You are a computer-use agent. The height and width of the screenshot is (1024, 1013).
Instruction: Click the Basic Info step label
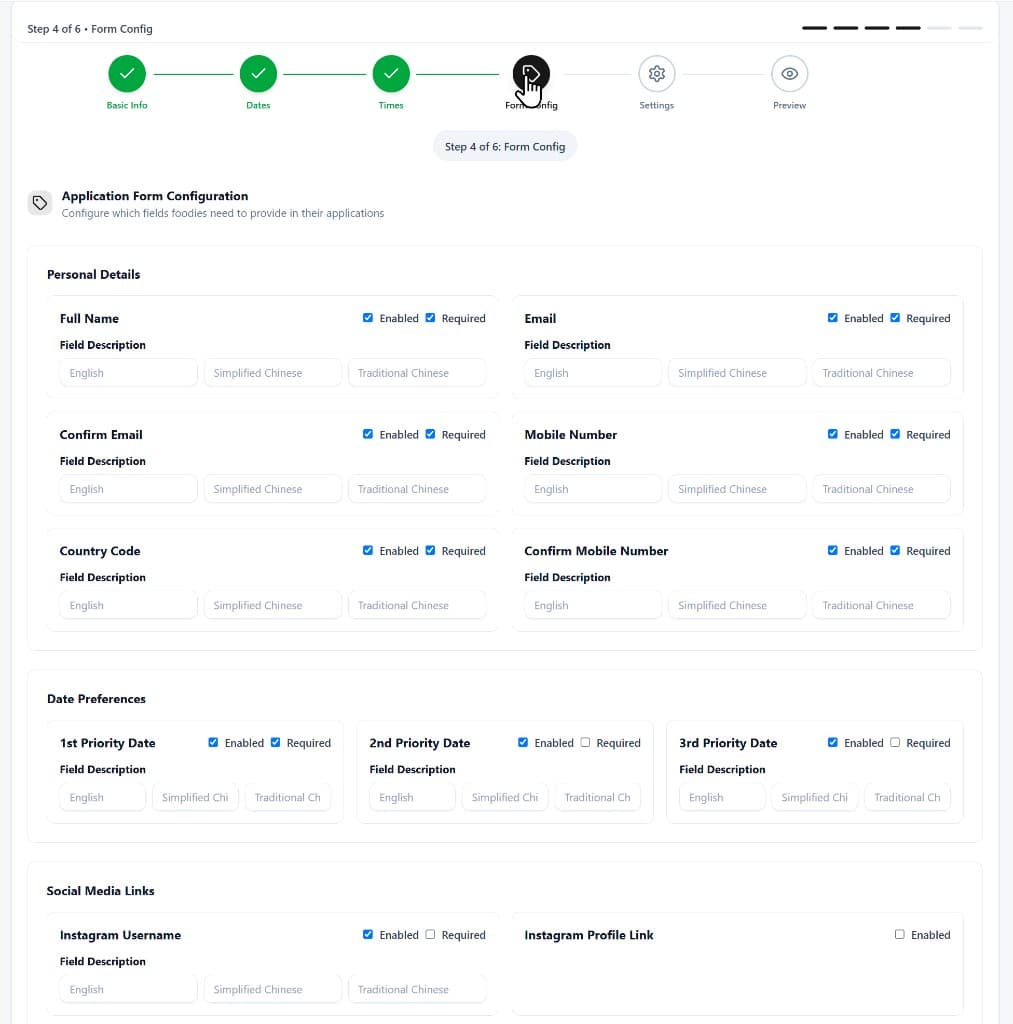(127, 105)
